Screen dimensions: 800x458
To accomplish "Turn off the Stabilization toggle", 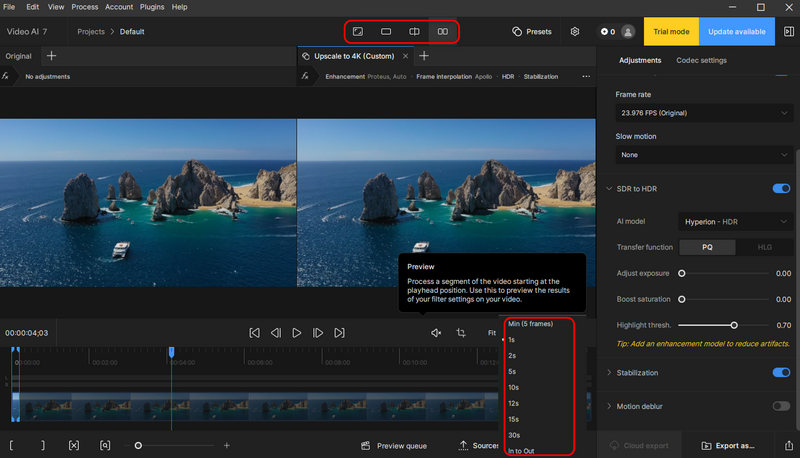I will click(781, 373).
